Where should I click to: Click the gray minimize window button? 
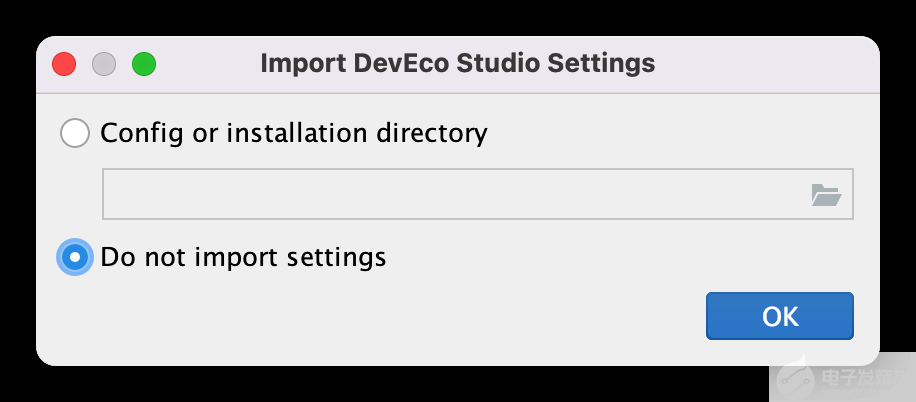104,64
